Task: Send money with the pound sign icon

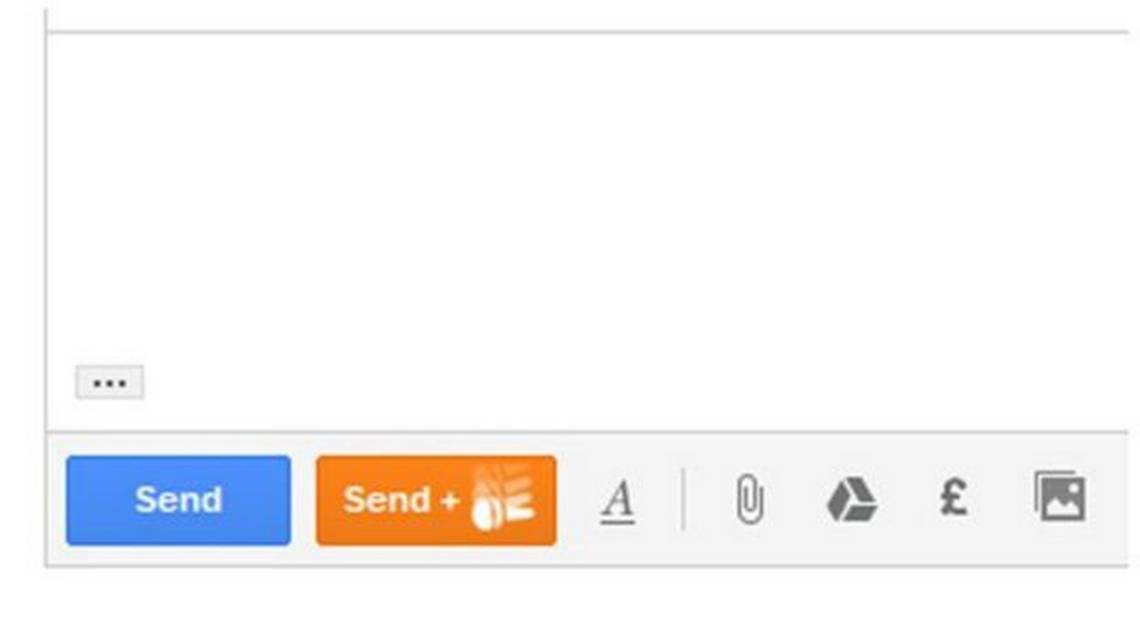Action: 954,498
